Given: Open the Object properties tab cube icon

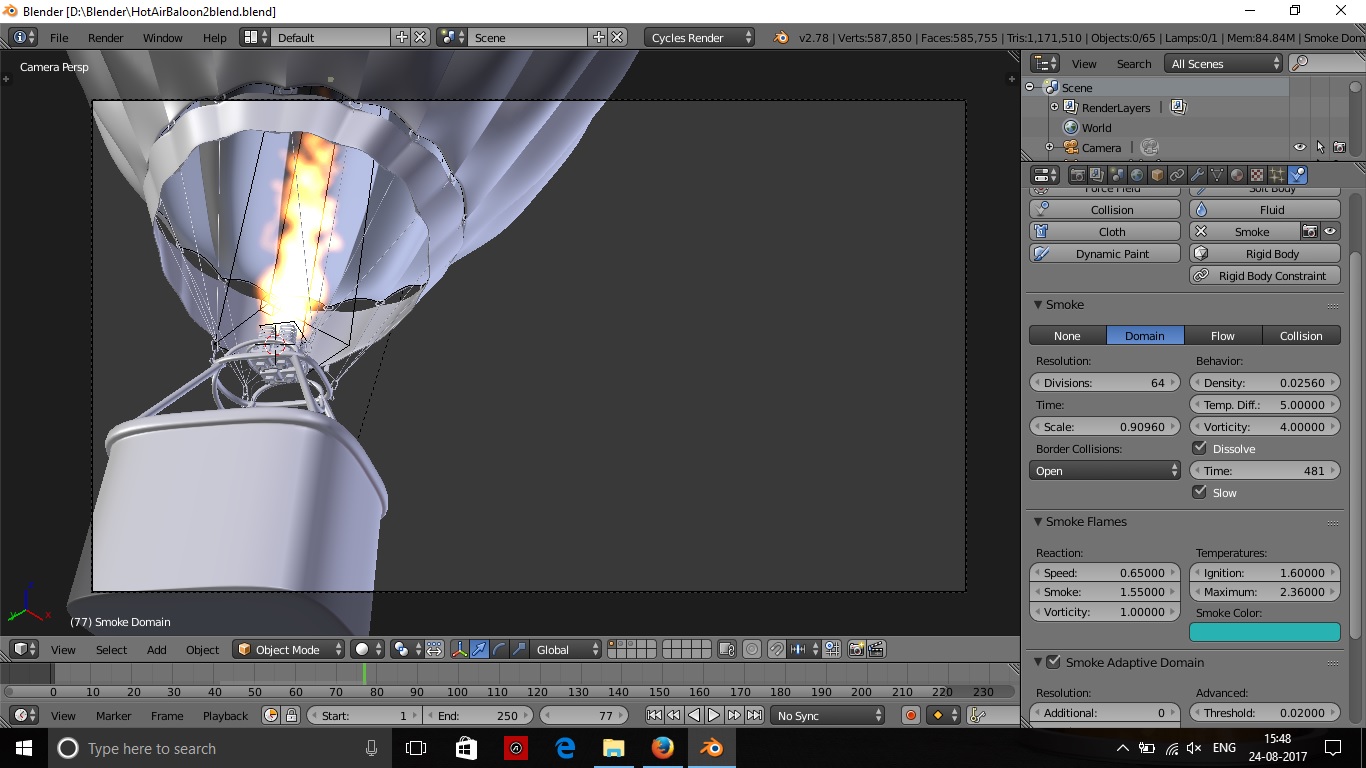Looking at the screenshot, I should point(1157,175).
